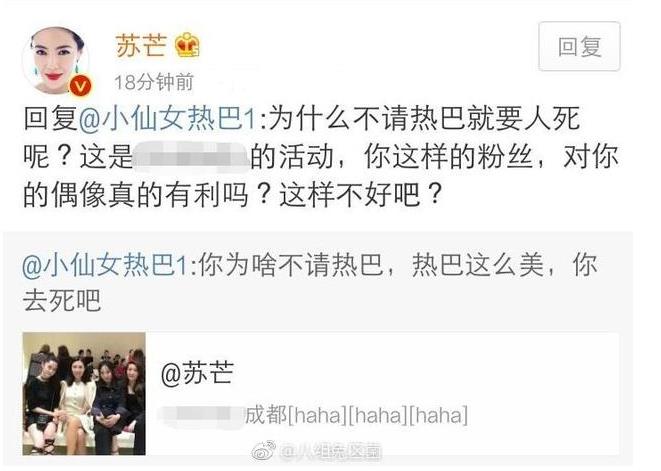The height and width of the screenshot is (471, 661).
Task: Select the quoted comment ending 你去死吧
Action: [310, 283]
